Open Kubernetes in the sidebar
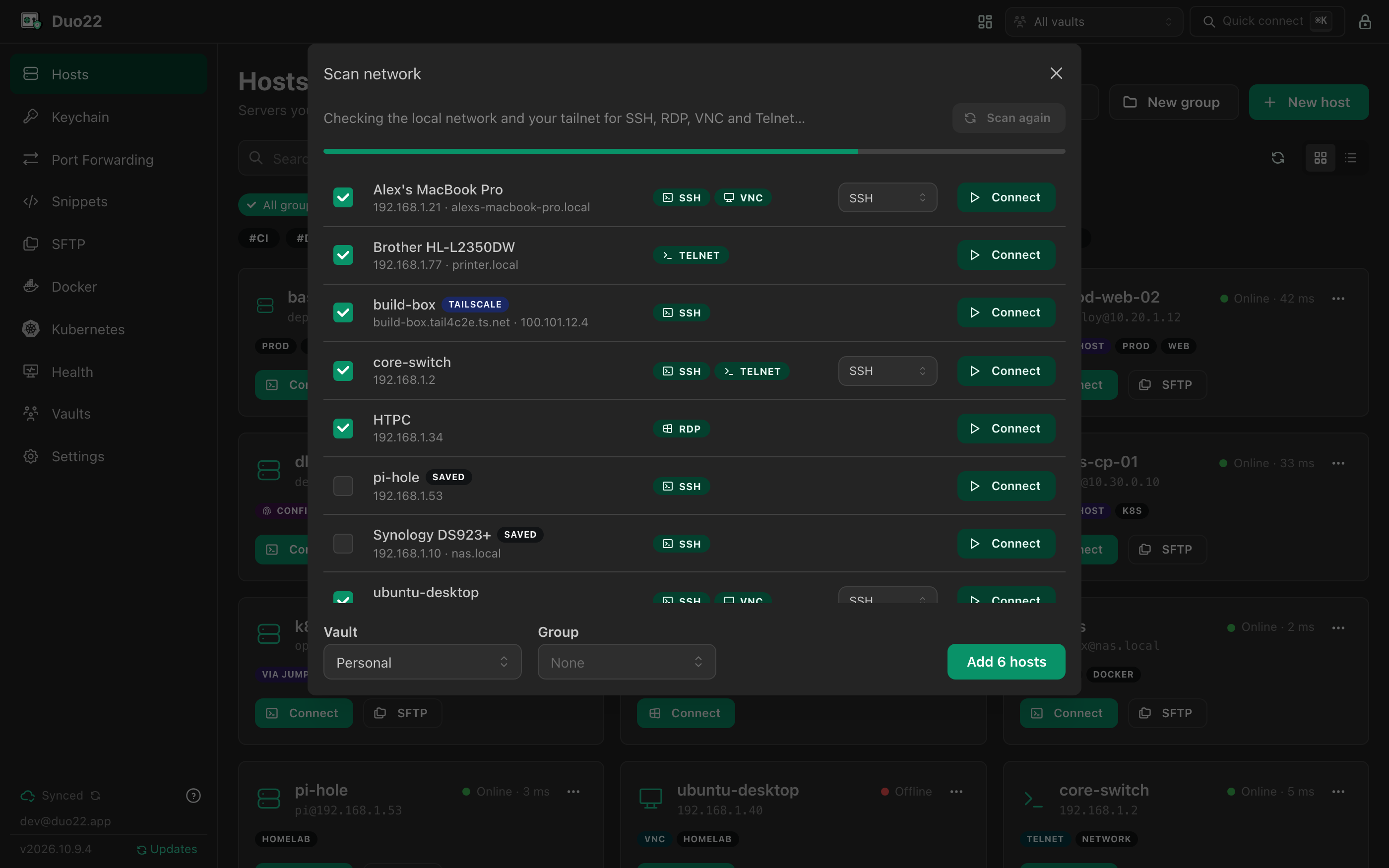This screenshot has height=868, width=1389. tap(109, 329)
